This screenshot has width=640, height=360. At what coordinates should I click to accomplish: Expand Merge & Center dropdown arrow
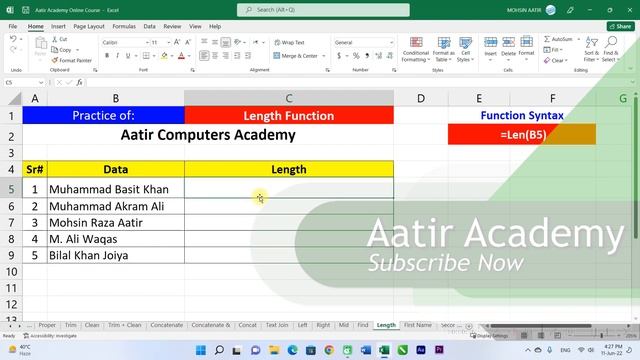[x=324, y=56]
